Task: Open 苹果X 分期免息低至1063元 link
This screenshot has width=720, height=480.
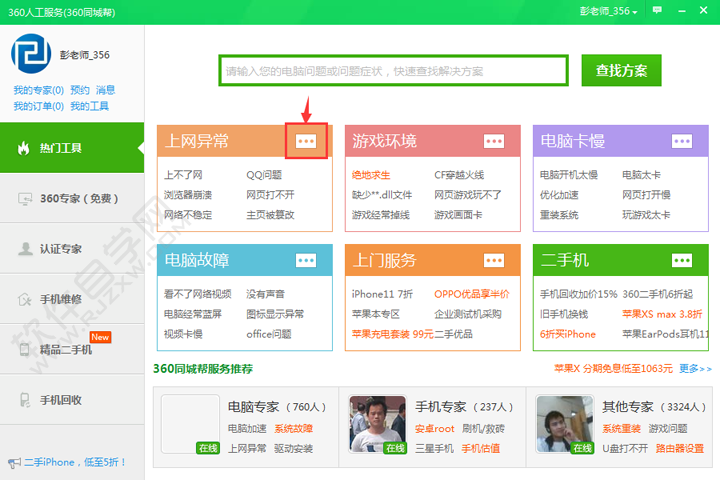Action: coord(613,368)
